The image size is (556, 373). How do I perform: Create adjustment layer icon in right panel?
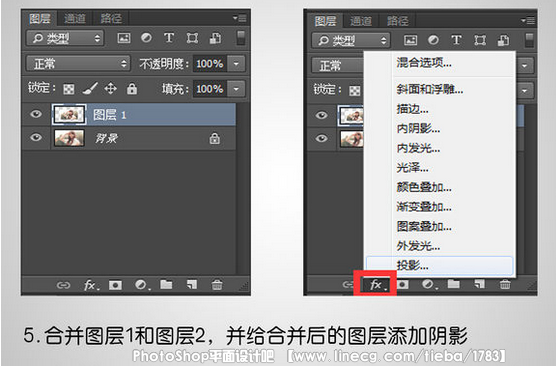coord(429,284)
